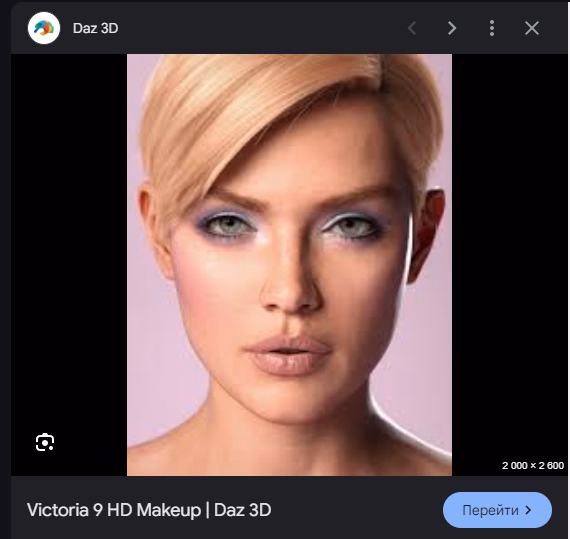This screenshot has height=539, width=570.
Task: Open the three-dot more options menu
Action: (491, 28)
